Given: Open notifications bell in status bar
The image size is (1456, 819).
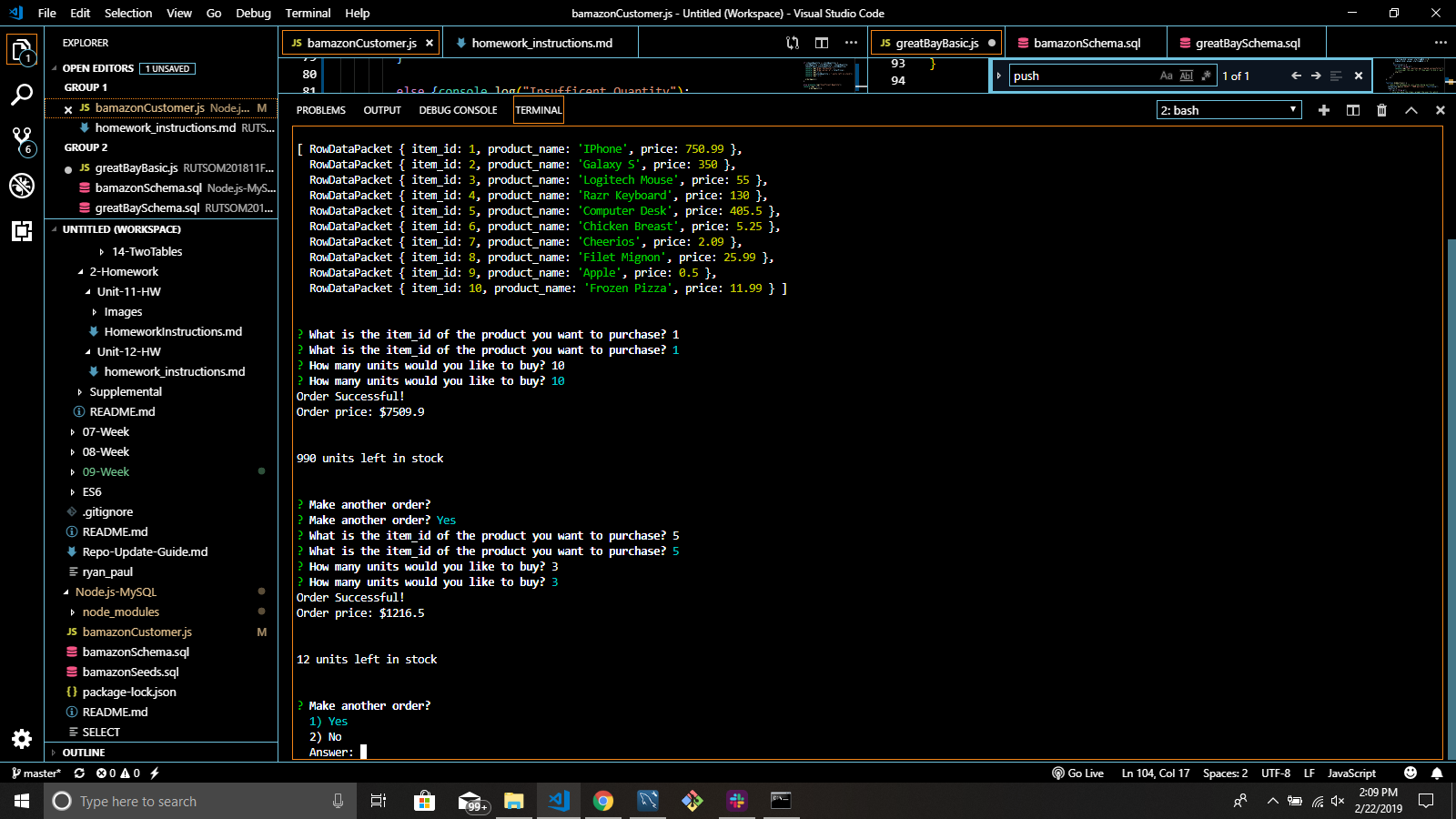Looking at the screenshot, I should 1437,773.
